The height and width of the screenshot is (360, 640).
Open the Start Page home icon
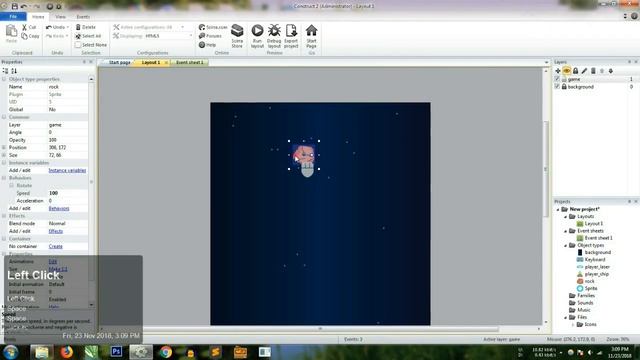311,31
